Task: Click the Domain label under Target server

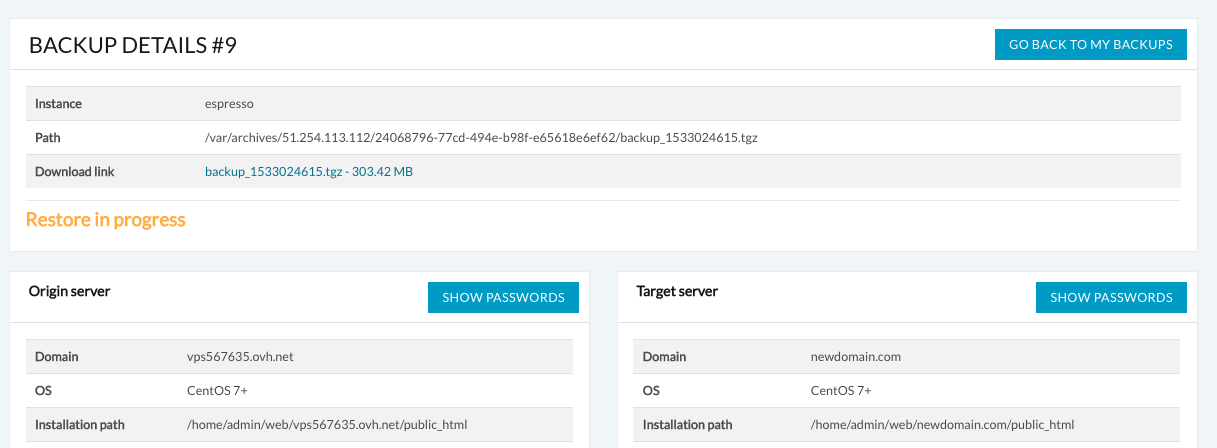Action: click(664, 357)
